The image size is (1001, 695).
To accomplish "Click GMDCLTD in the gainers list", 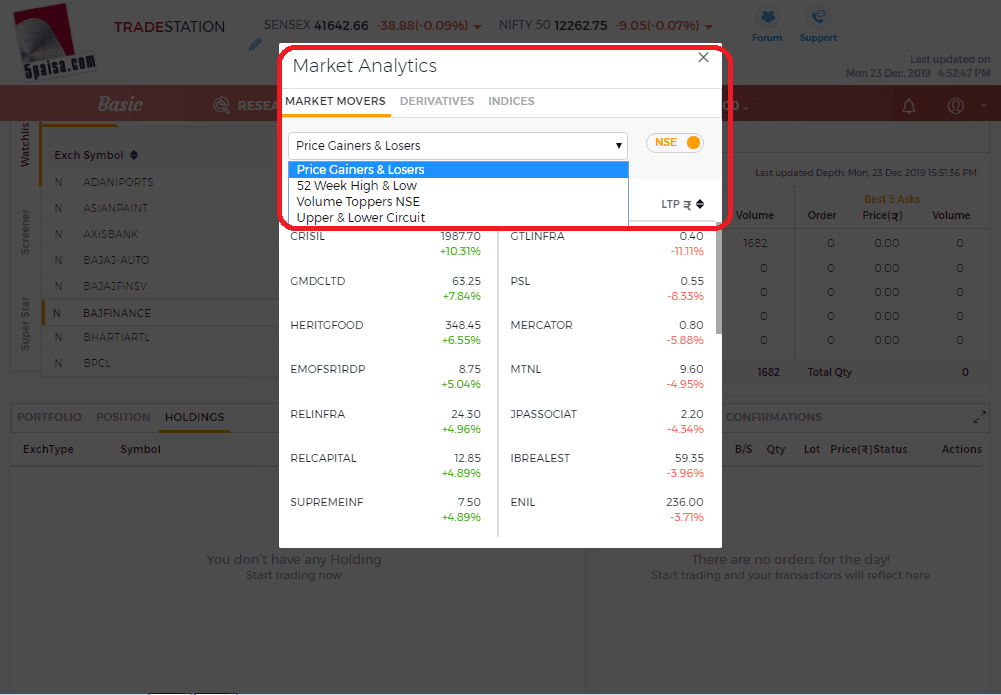I will (x=317, y=281).
